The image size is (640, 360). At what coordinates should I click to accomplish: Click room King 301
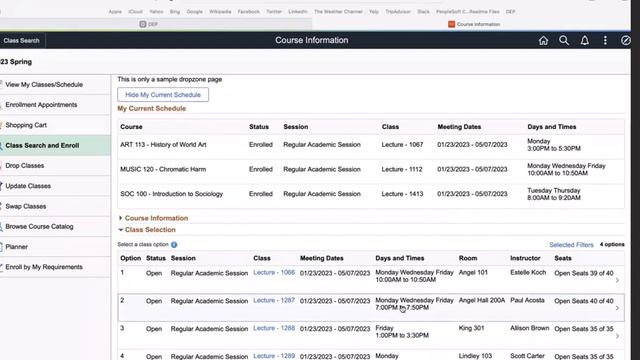[x=471, y=328]
